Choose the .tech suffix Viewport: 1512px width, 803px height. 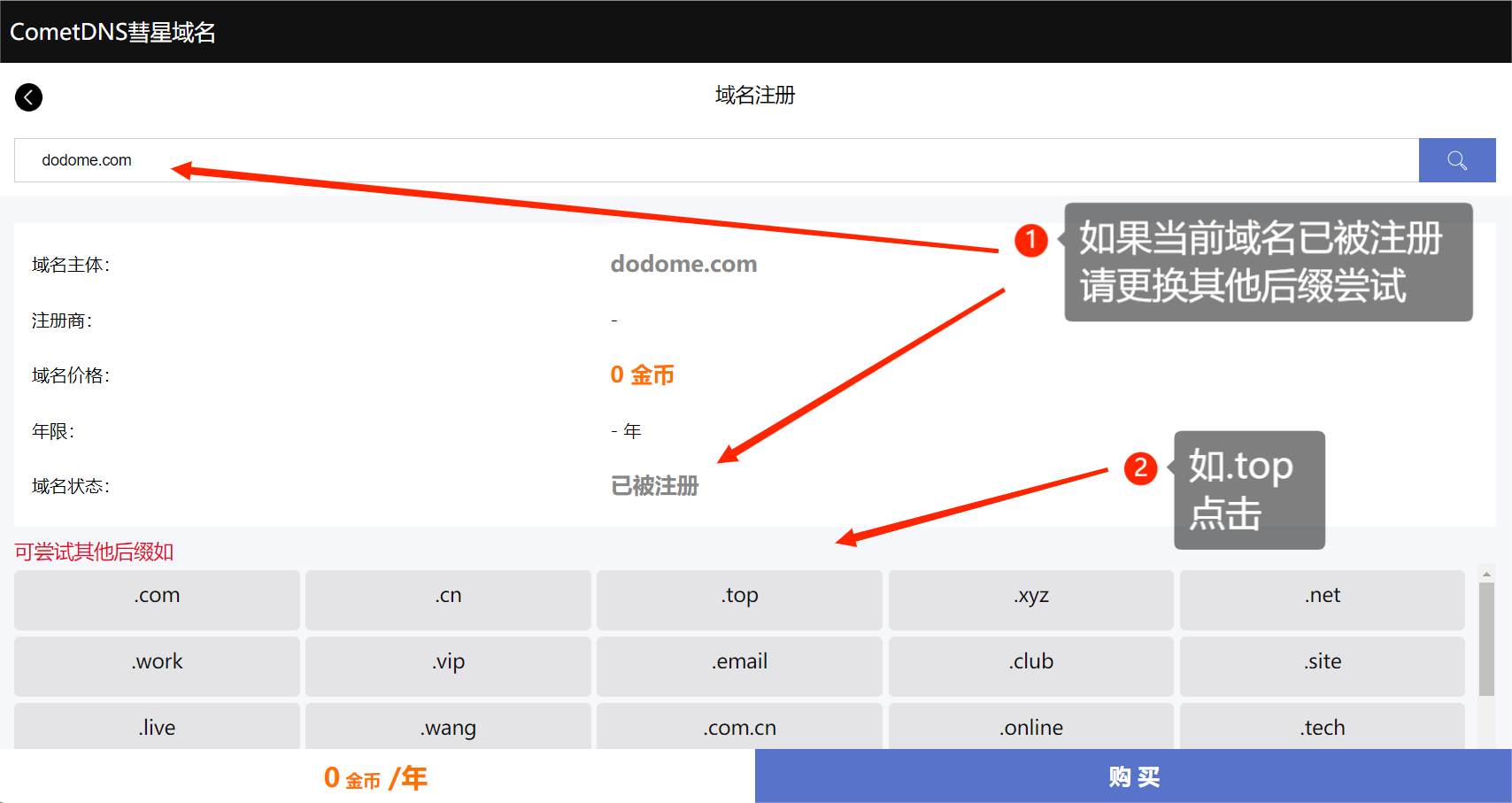[1322, 727]
